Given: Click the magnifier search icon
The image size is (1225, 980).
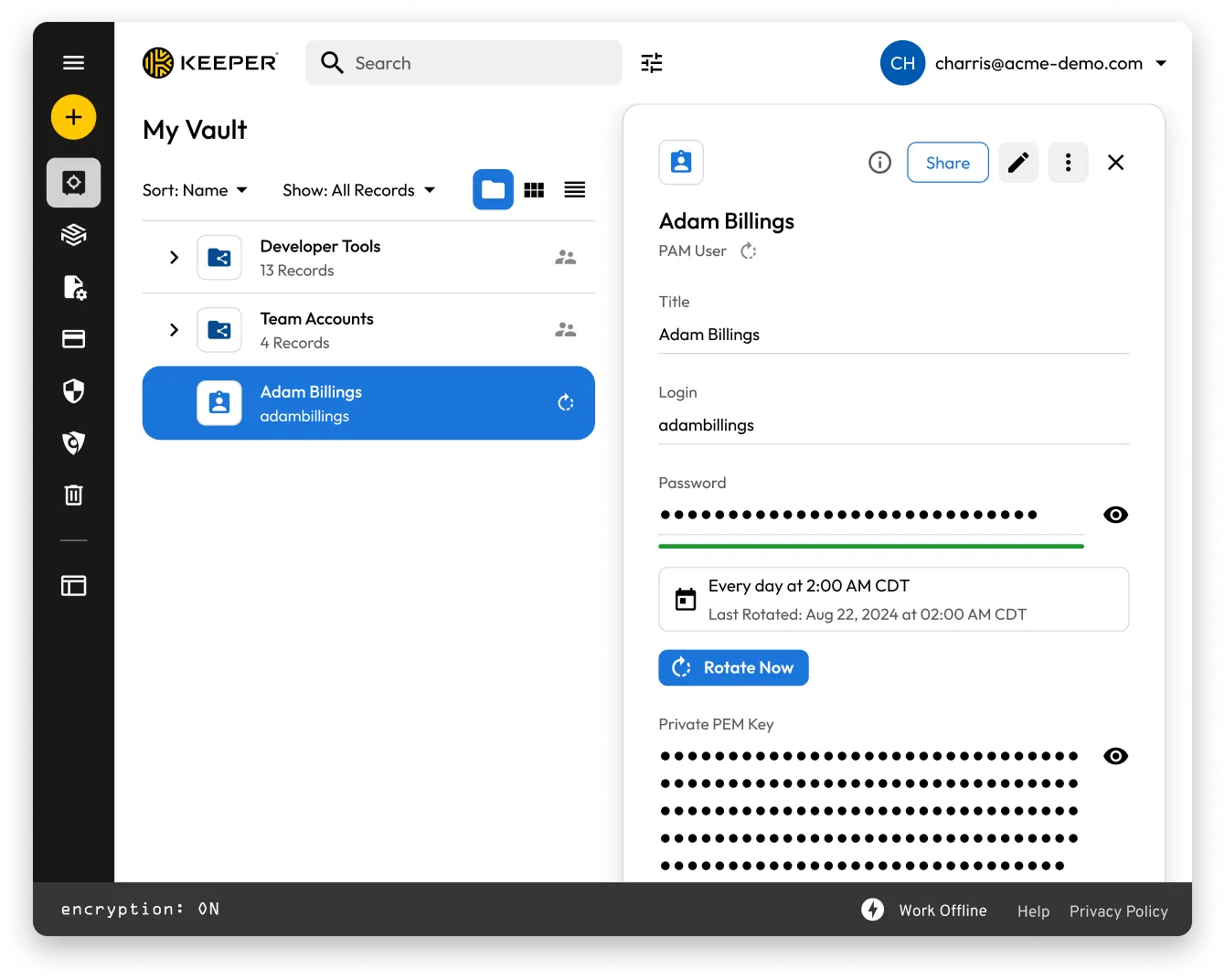Looking at the screenshot, I should 332,62.
